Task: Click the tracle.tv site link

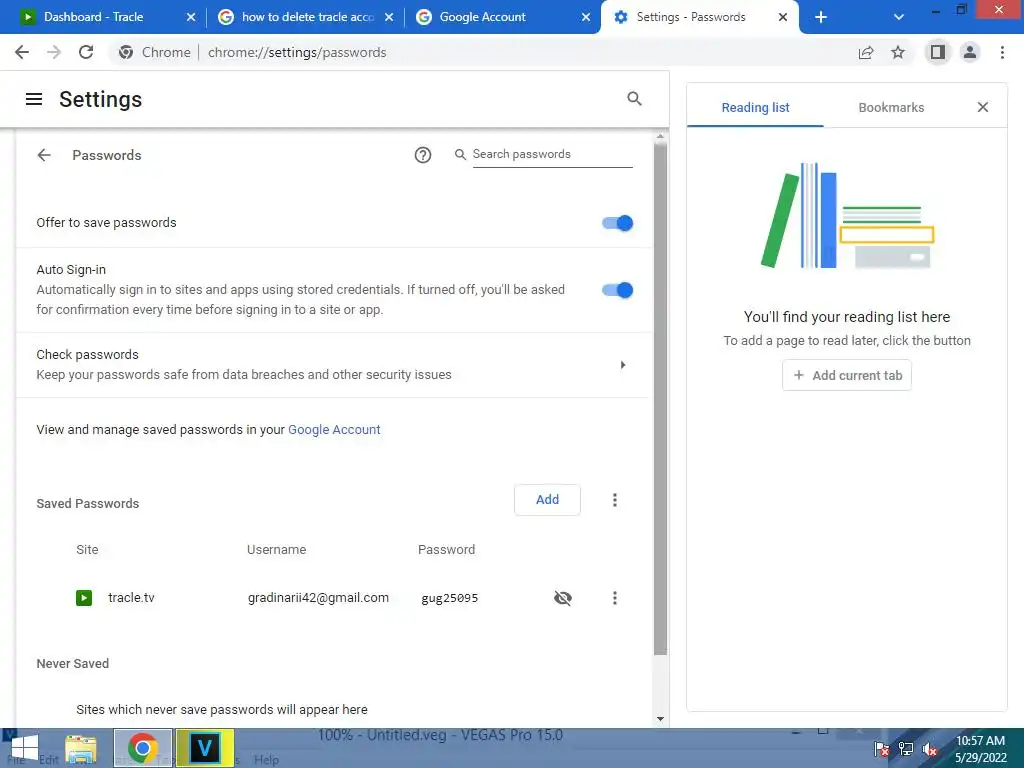Action: tap(131, 598)
